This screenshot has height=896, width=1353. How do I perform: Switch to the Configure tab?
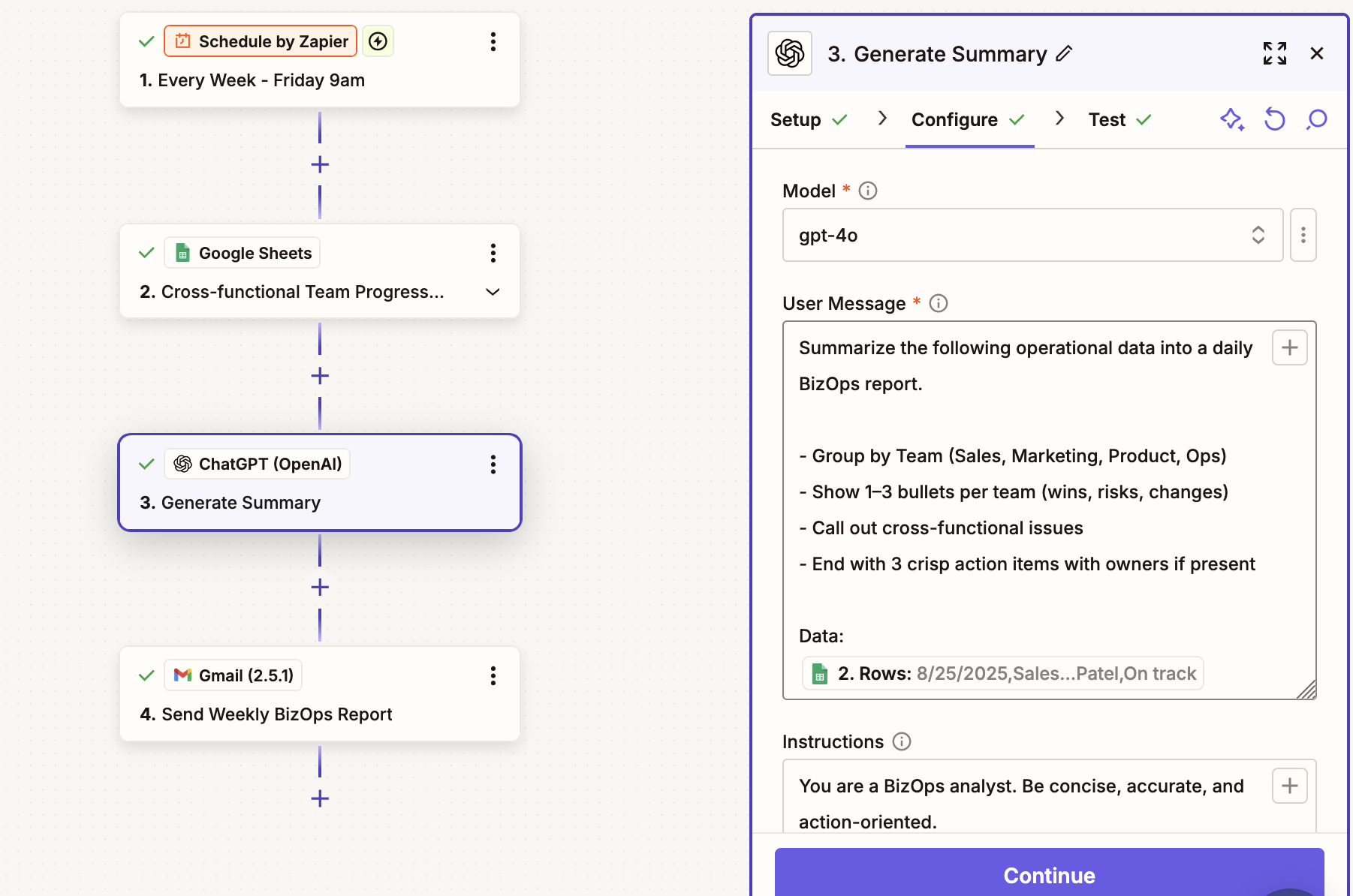click(x=969, y=119)
